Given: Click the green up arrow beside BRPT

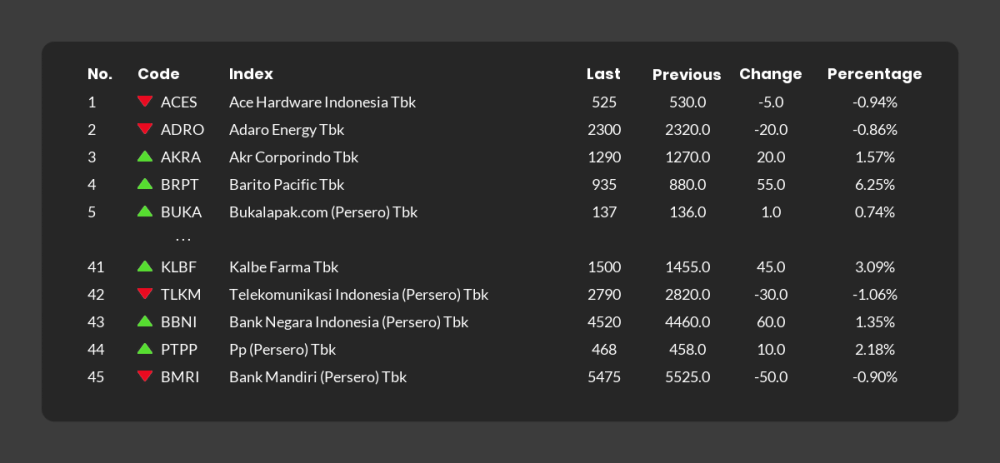Looking at the screenshot, I should click(x=145, y=184).
